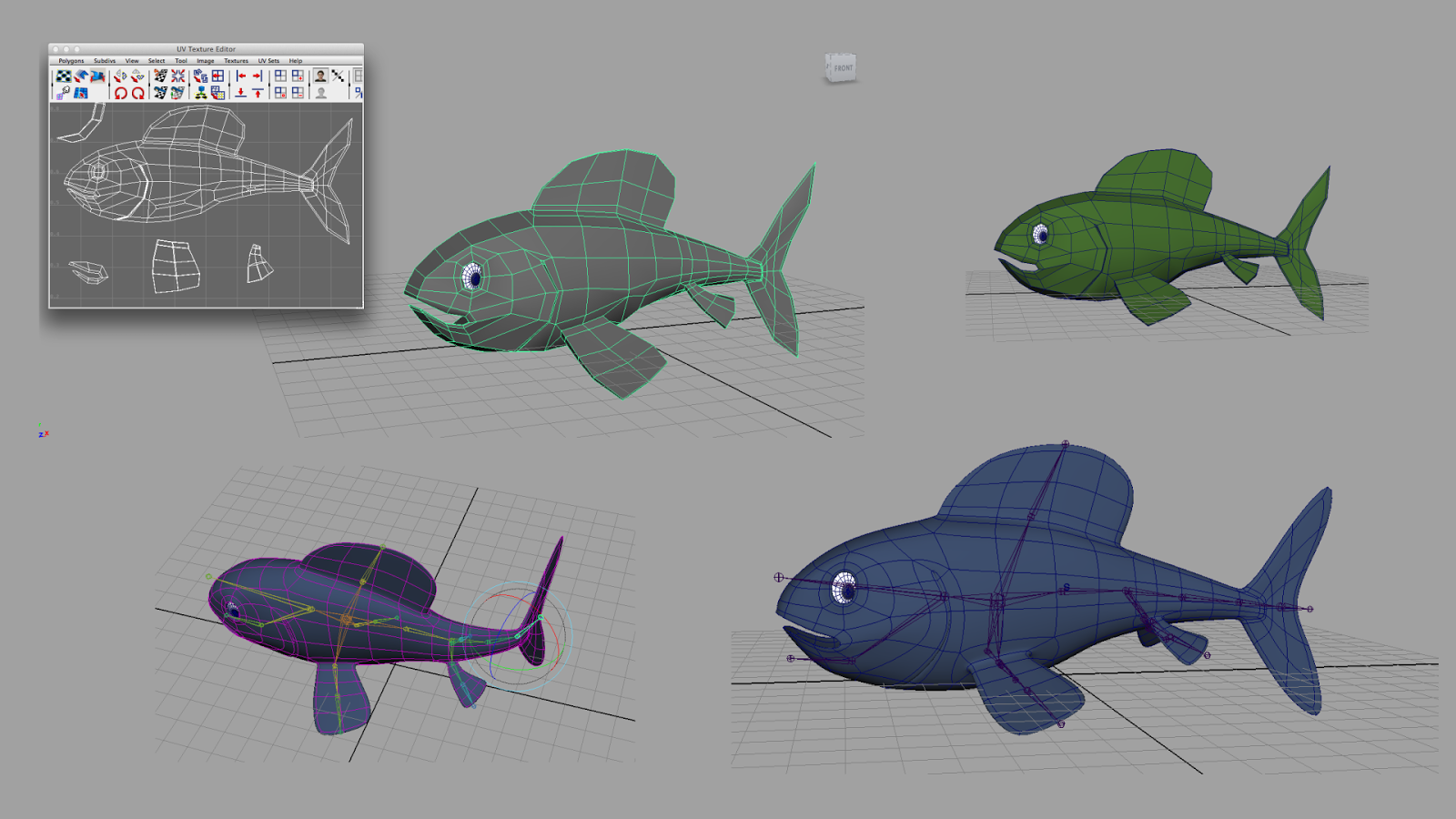1456x819 pixels.
Task: Toggle texture image display on or off
Action: pyautogui.click(x=319, y=76)
